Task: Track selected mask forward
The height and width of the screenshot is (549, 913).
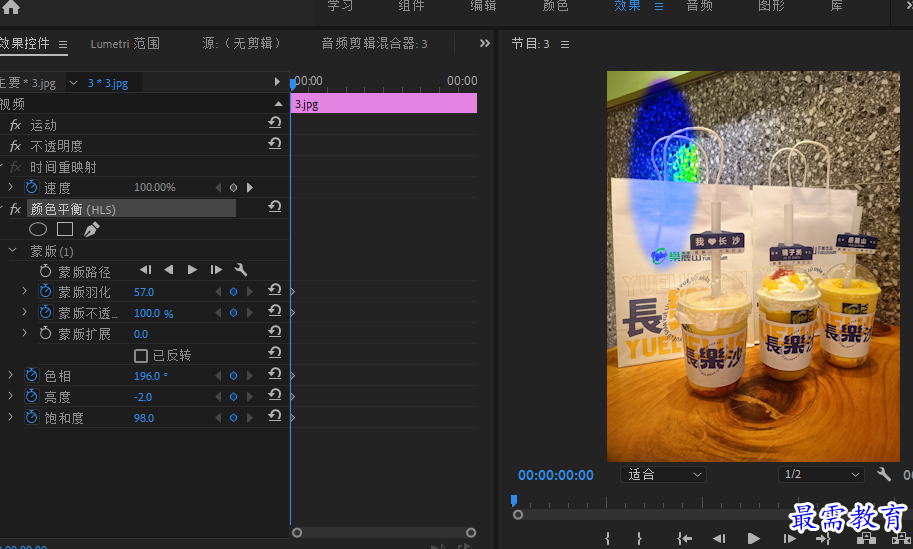Action: (192, 270)
